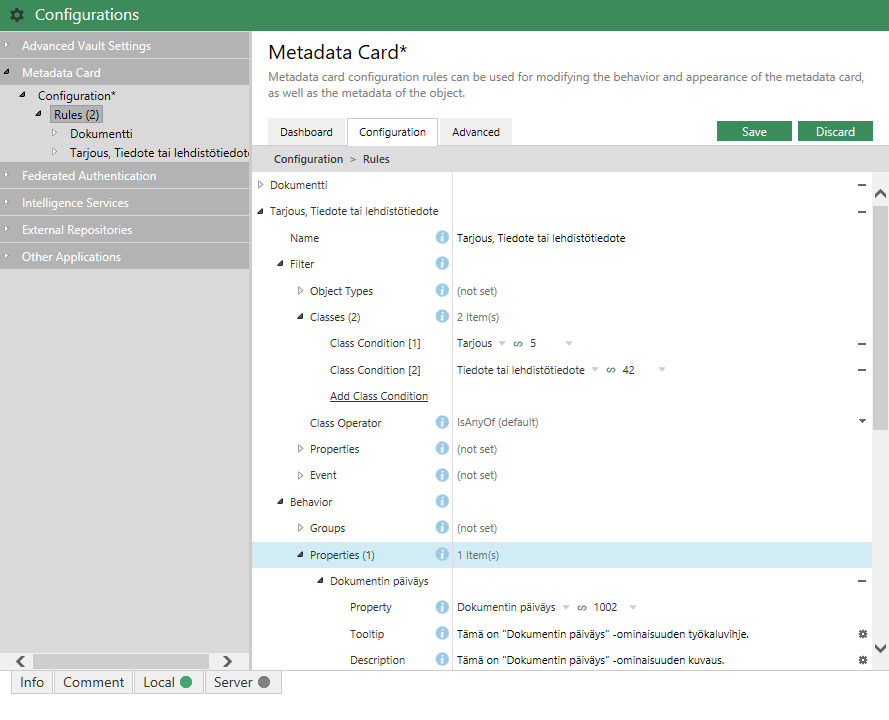Image resolution: width=889 pixels, height=720 pixels.
Task: Click the info icon next to Name
Action: point(442,238)
